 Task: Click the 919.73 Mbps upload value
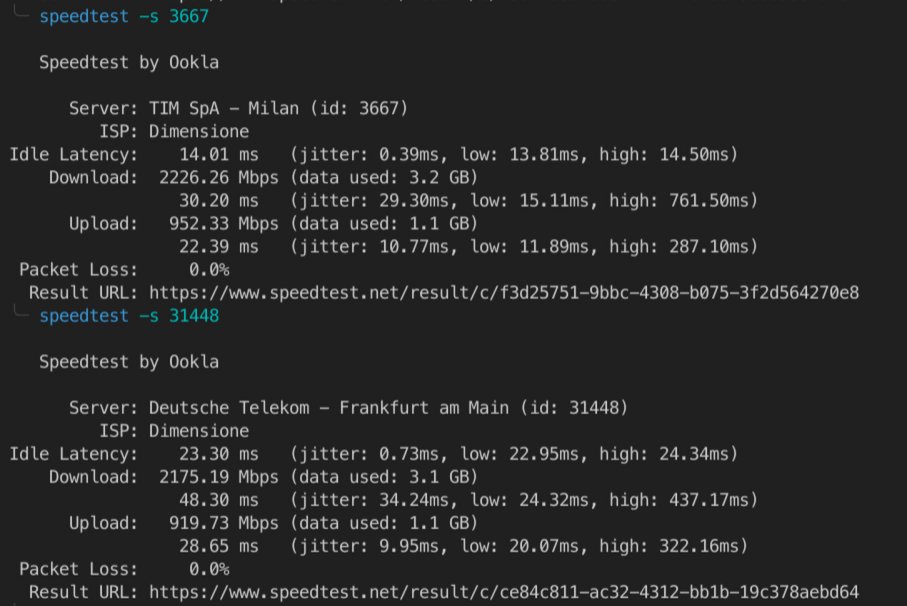tap(220, 523)
